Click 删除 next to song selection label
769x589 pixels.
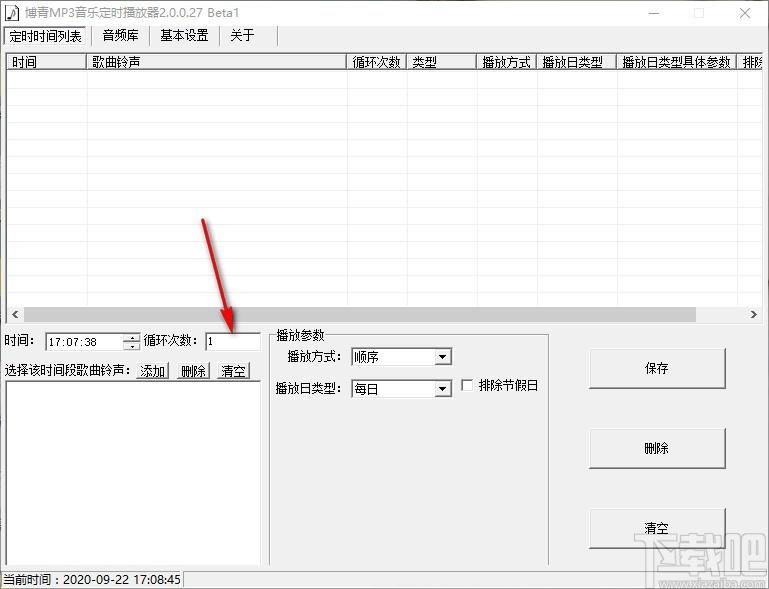193,371
